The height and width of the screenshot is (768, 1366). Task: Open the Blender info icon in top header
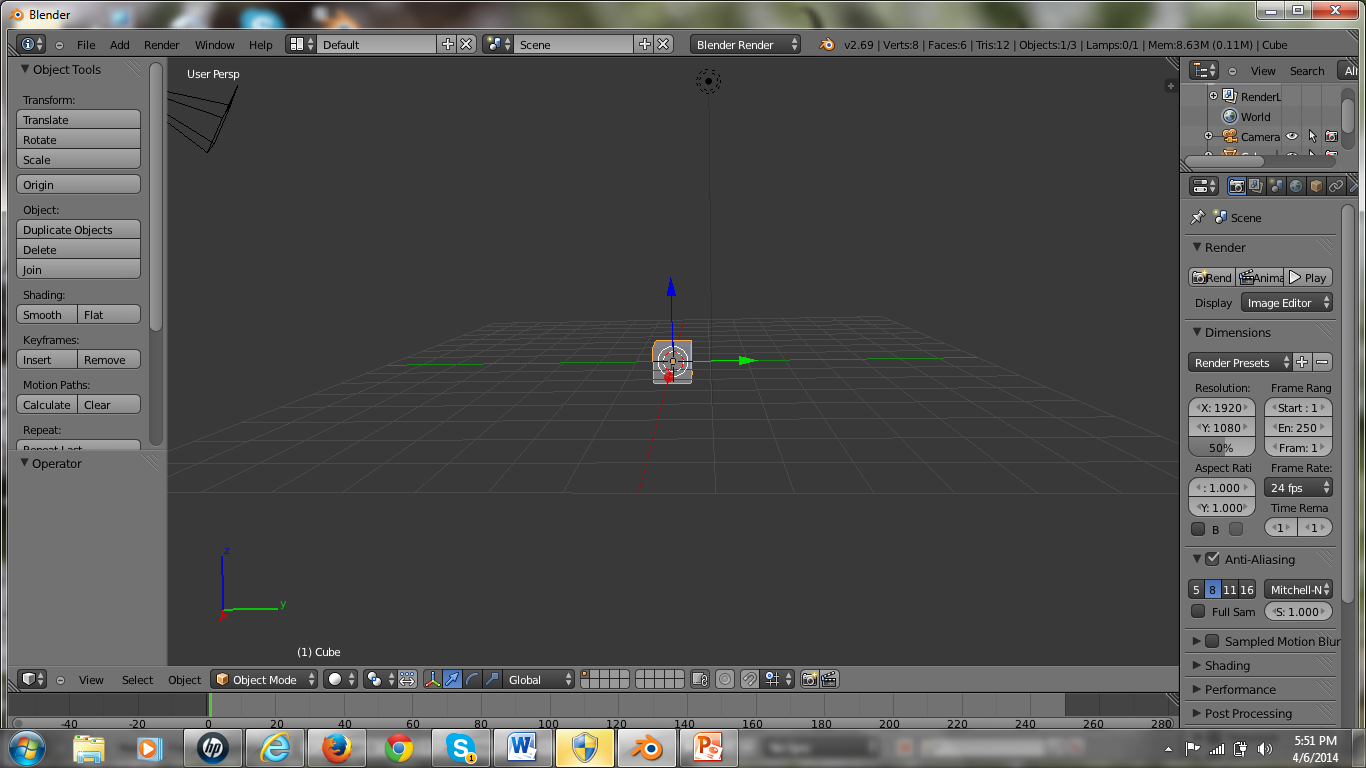27,44
